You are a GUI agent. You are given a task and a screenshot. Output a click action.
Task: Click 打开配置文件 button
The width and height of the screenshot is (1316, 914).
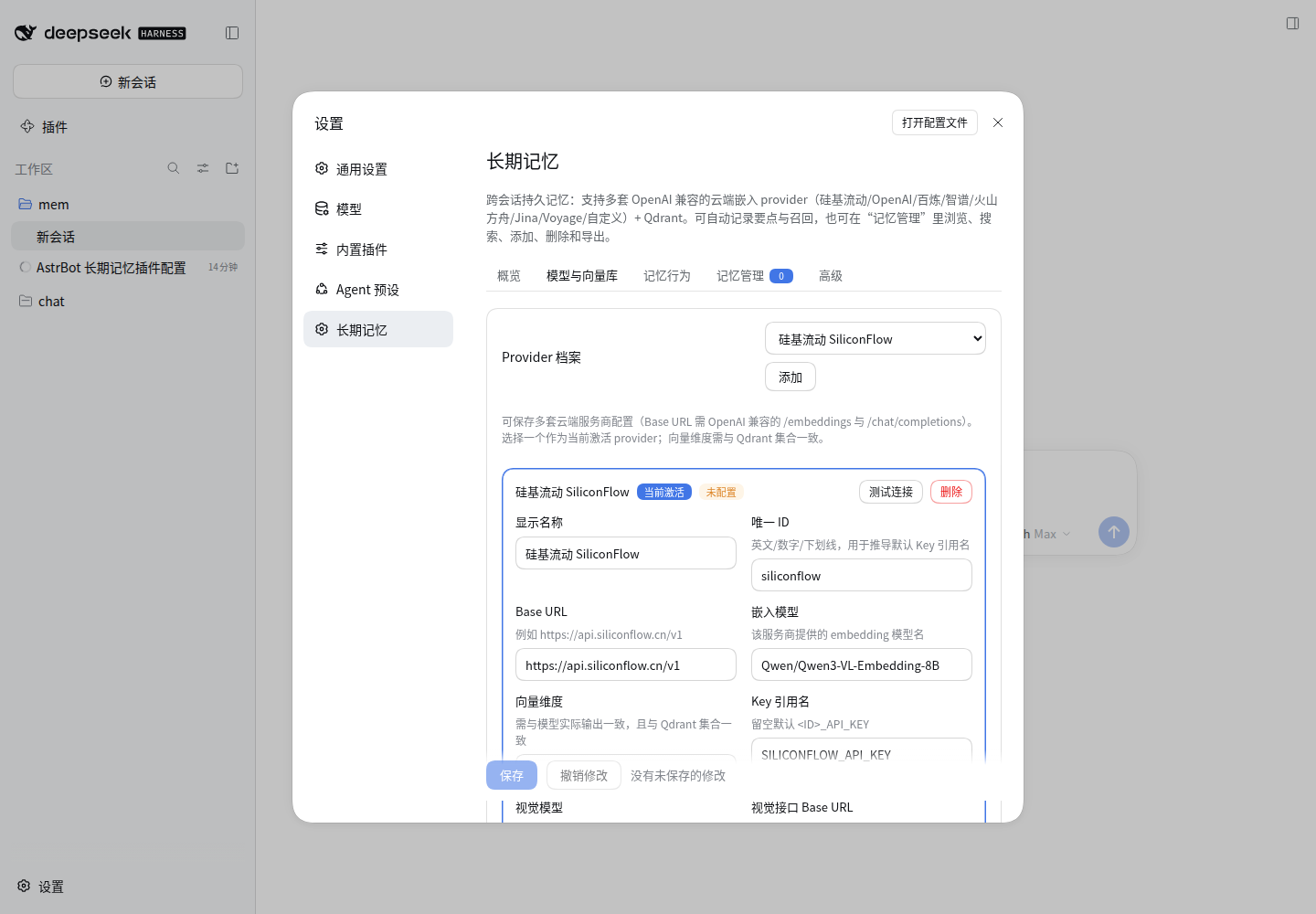click(935, 122)
